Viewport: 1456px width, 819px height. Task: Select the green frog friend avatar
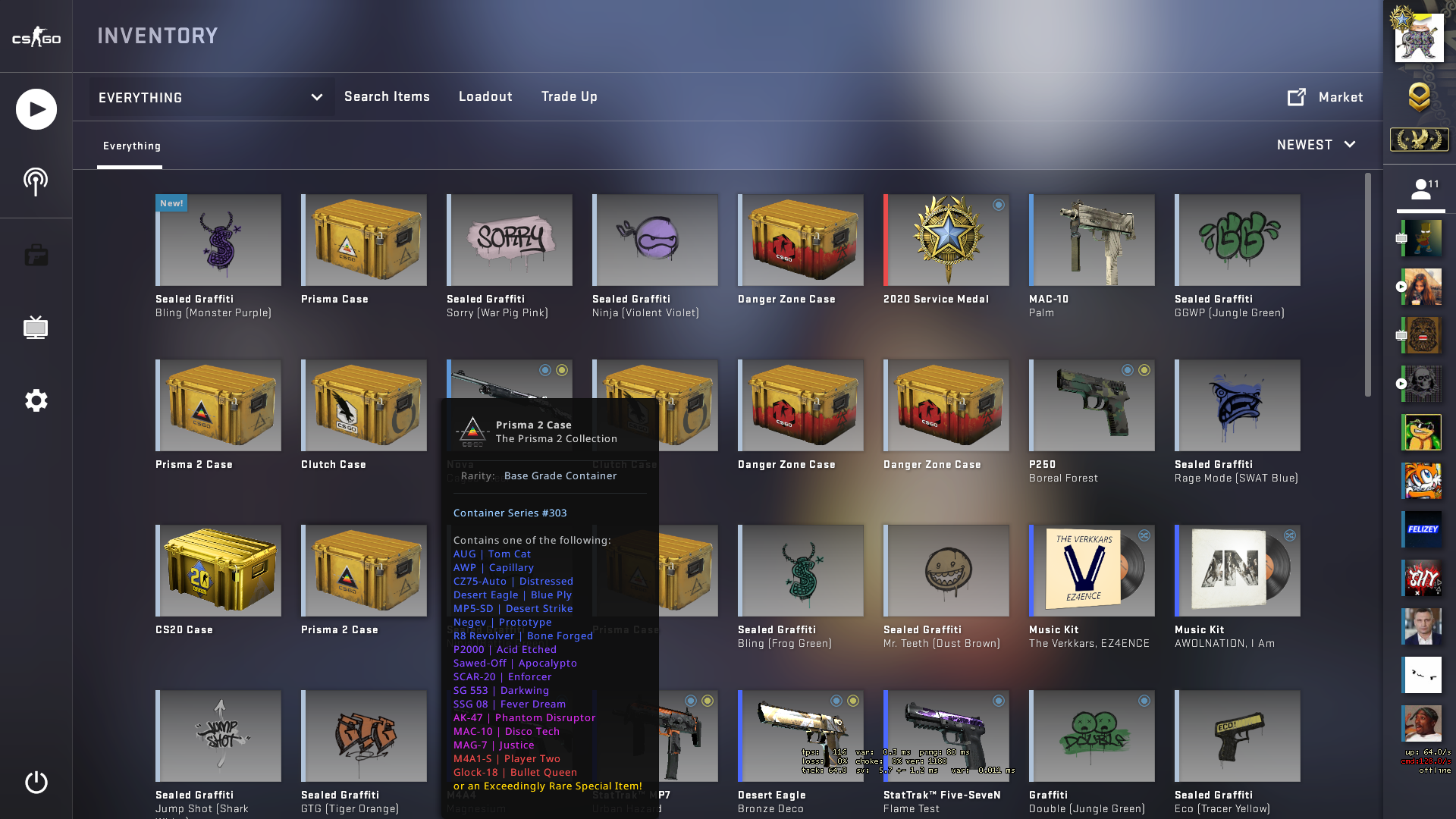tap(1421, 432)
